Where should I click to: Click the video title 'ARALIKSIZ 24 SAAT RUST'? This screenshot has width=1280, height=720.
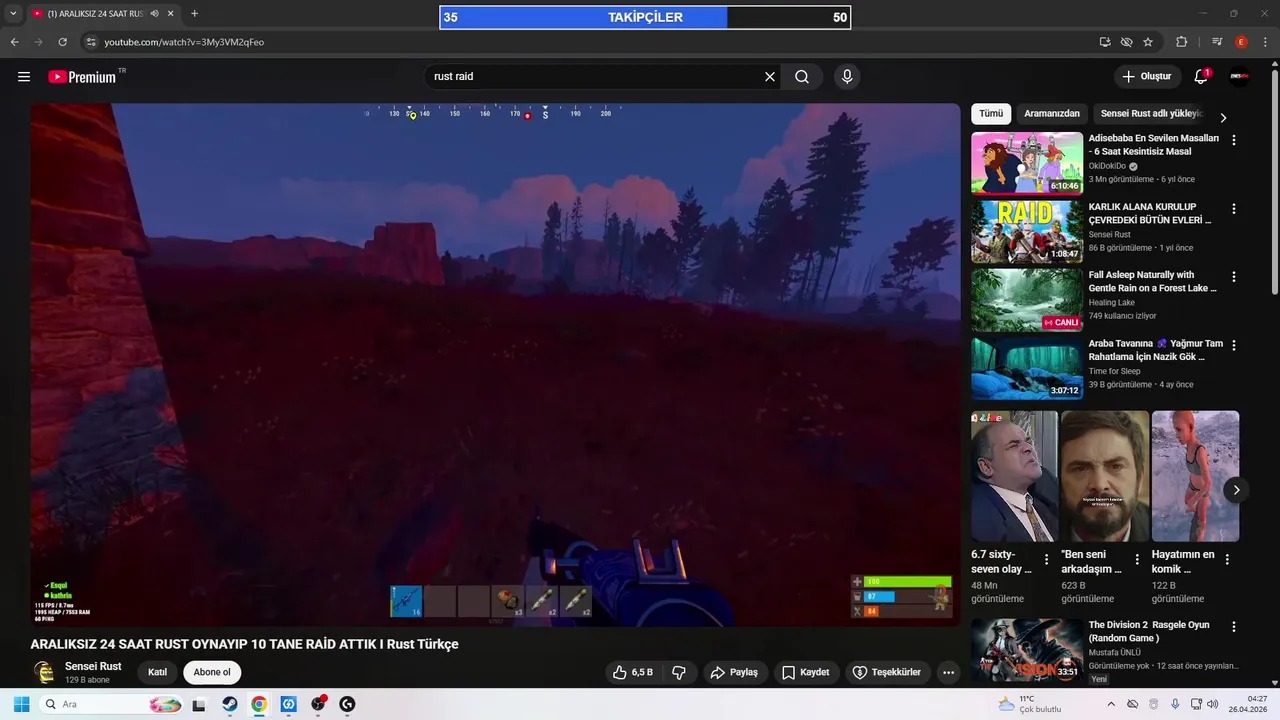click(x=244, y=644)
